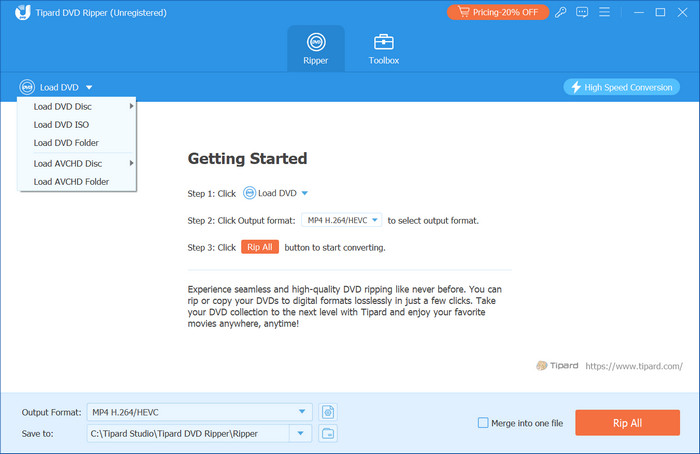This screenshot has width=700, height=454.
Task: Expand the Step 1 Load DVD arrow
Action: pos(304,193)
